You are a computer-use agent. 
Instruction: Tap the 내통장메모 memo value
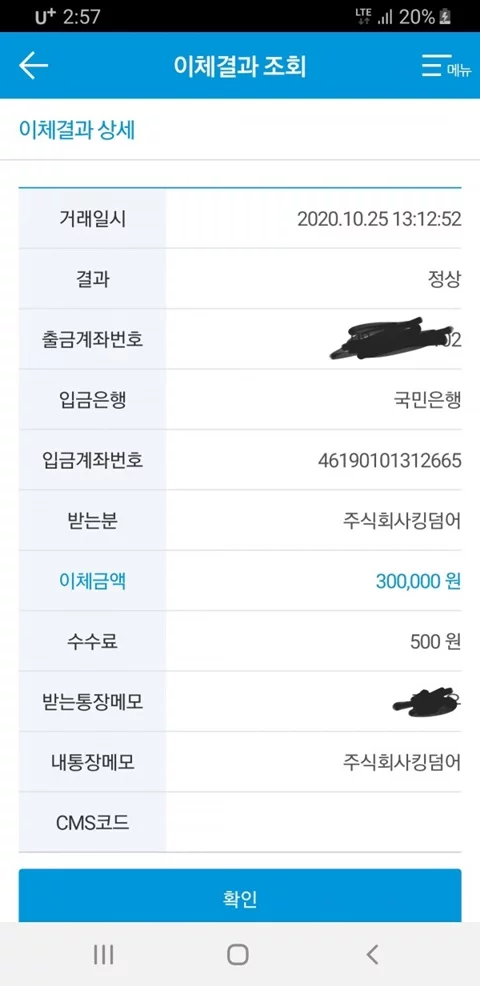pos(402,763)
